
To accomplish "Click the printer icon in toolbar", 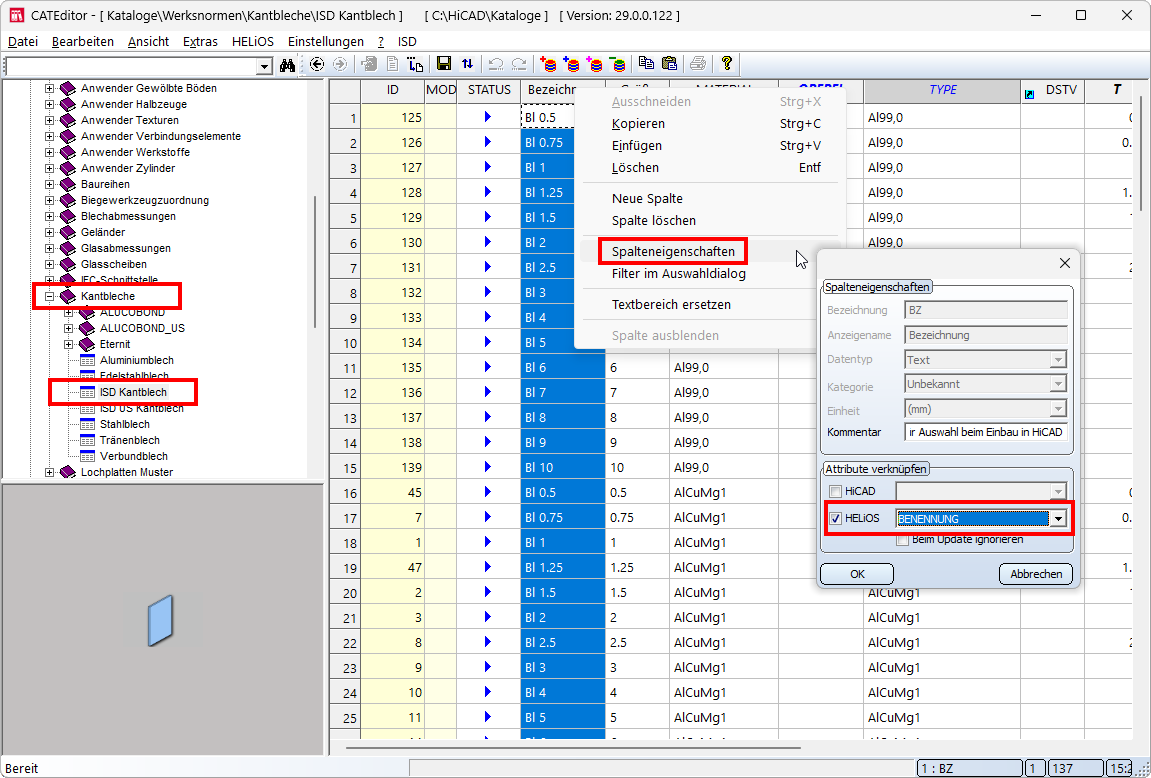I will (x=698, y=64).
